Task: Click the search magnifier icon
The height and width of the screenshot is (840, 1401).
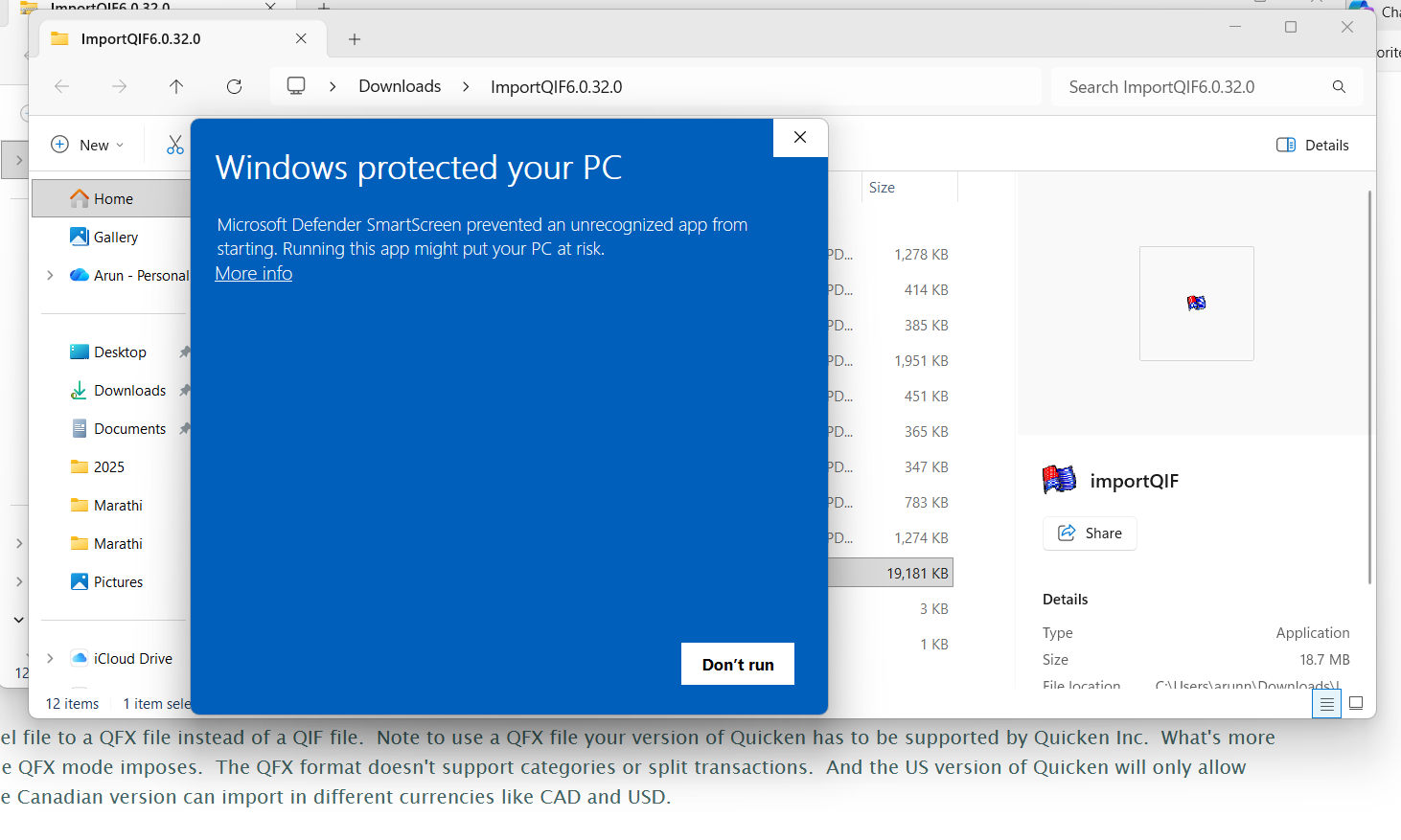Action: pyautogui.click(x=1339, y=87)
